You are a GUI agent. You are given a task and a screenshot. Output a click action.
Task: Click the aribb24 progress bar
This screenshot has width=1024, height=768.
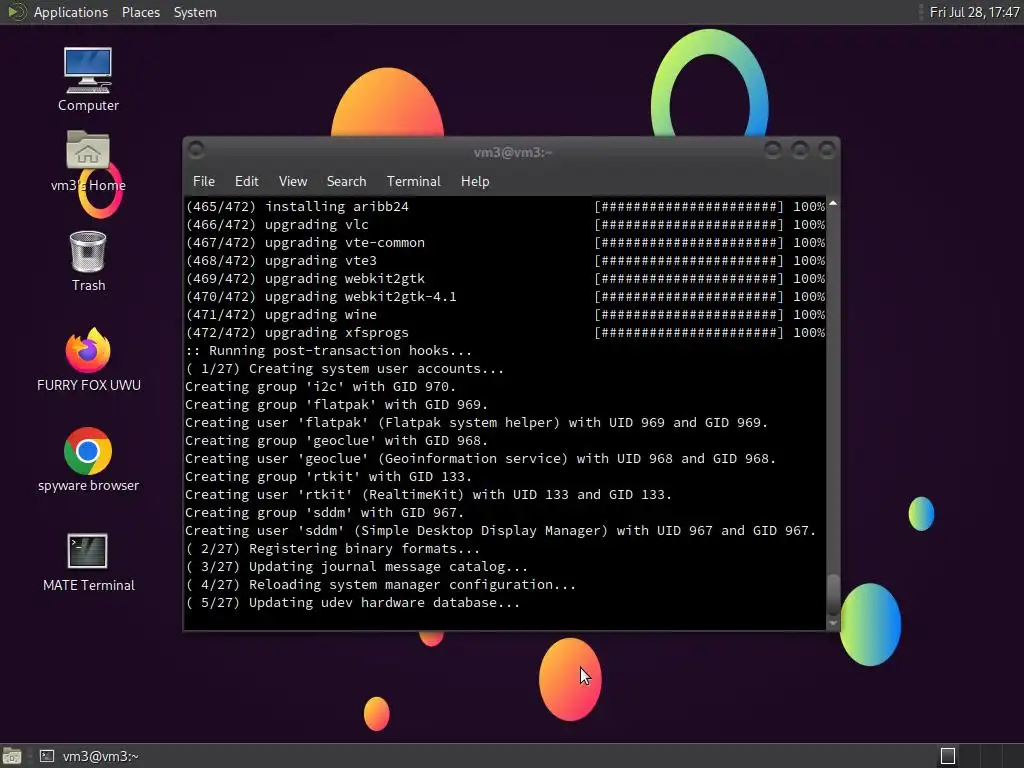coord(688,206)
